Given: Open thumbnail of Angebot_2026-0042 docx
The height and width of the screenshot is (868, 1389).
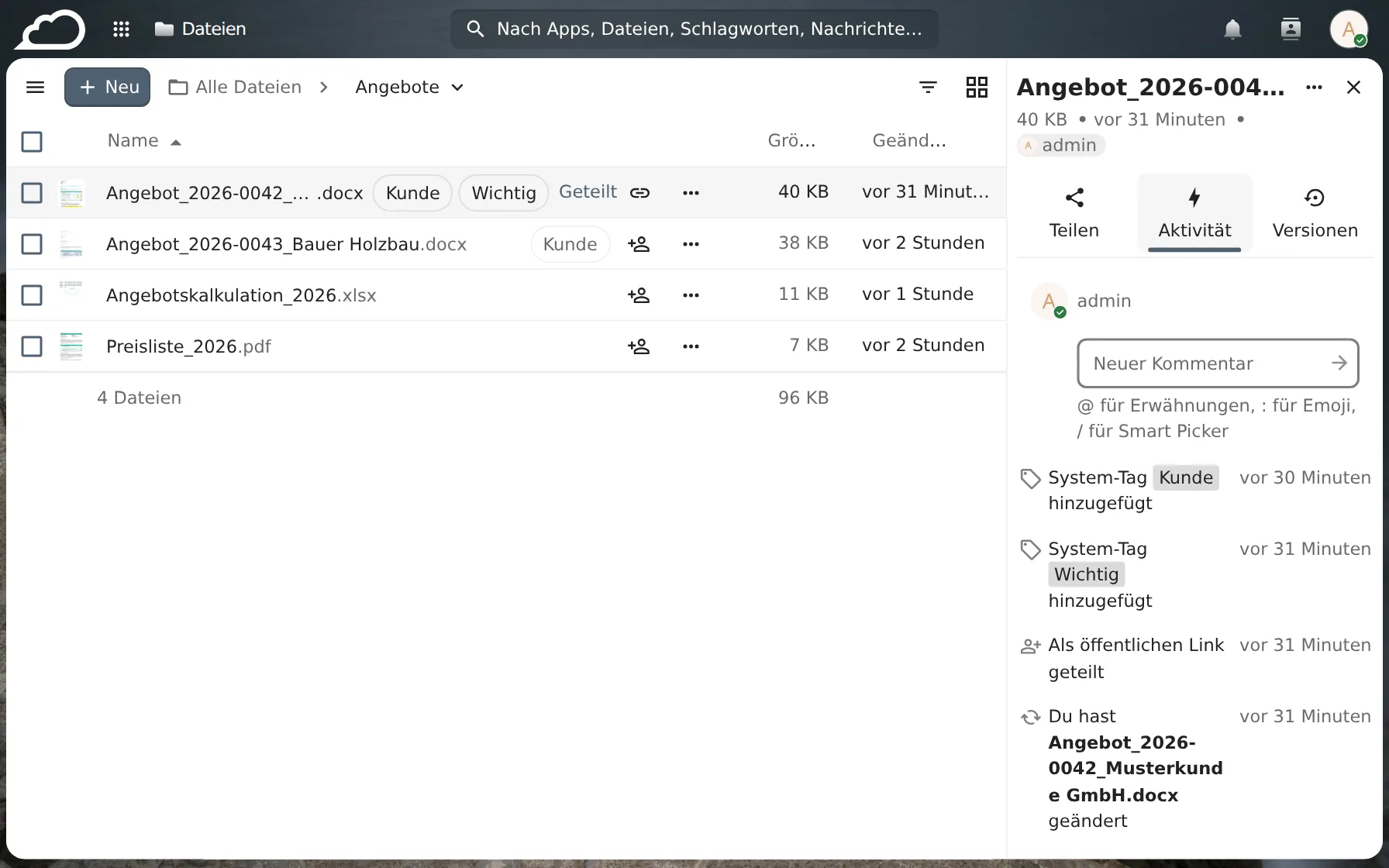Looking at the screenshot, I should [71, 192].
